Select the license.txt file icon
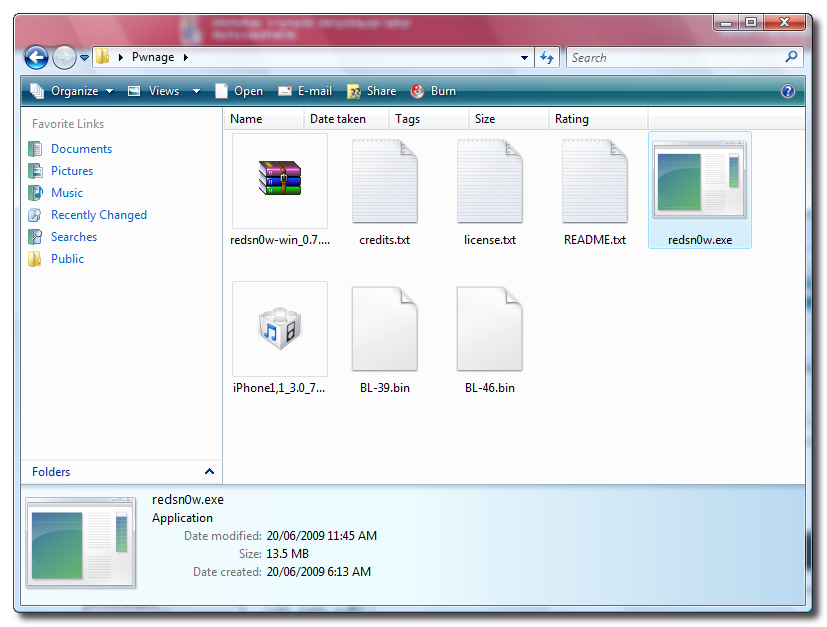The height and width of the screenshot is (627, 827). click(489, 181)
